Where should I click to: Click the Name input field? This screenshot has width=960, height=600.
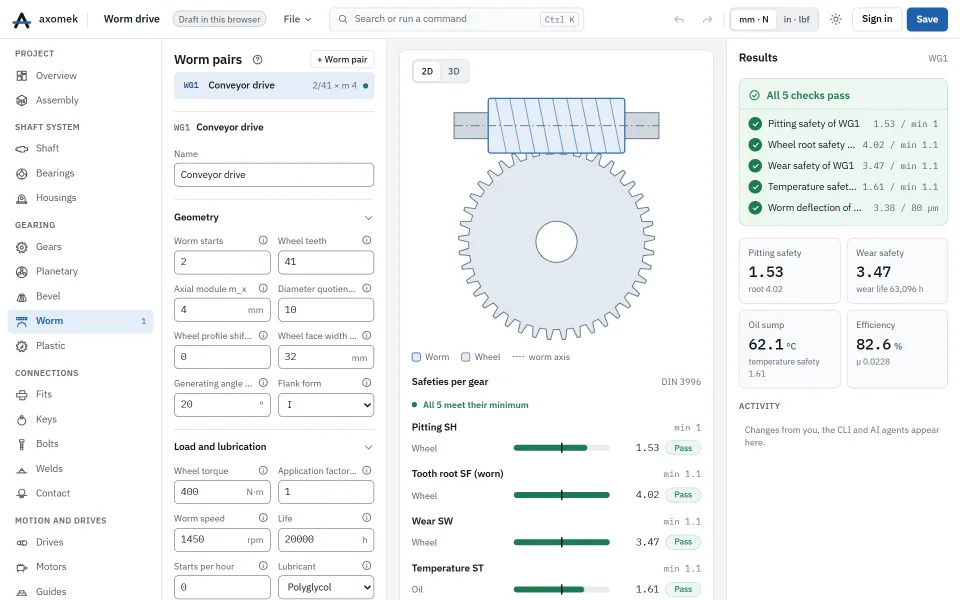pos(274,175)
